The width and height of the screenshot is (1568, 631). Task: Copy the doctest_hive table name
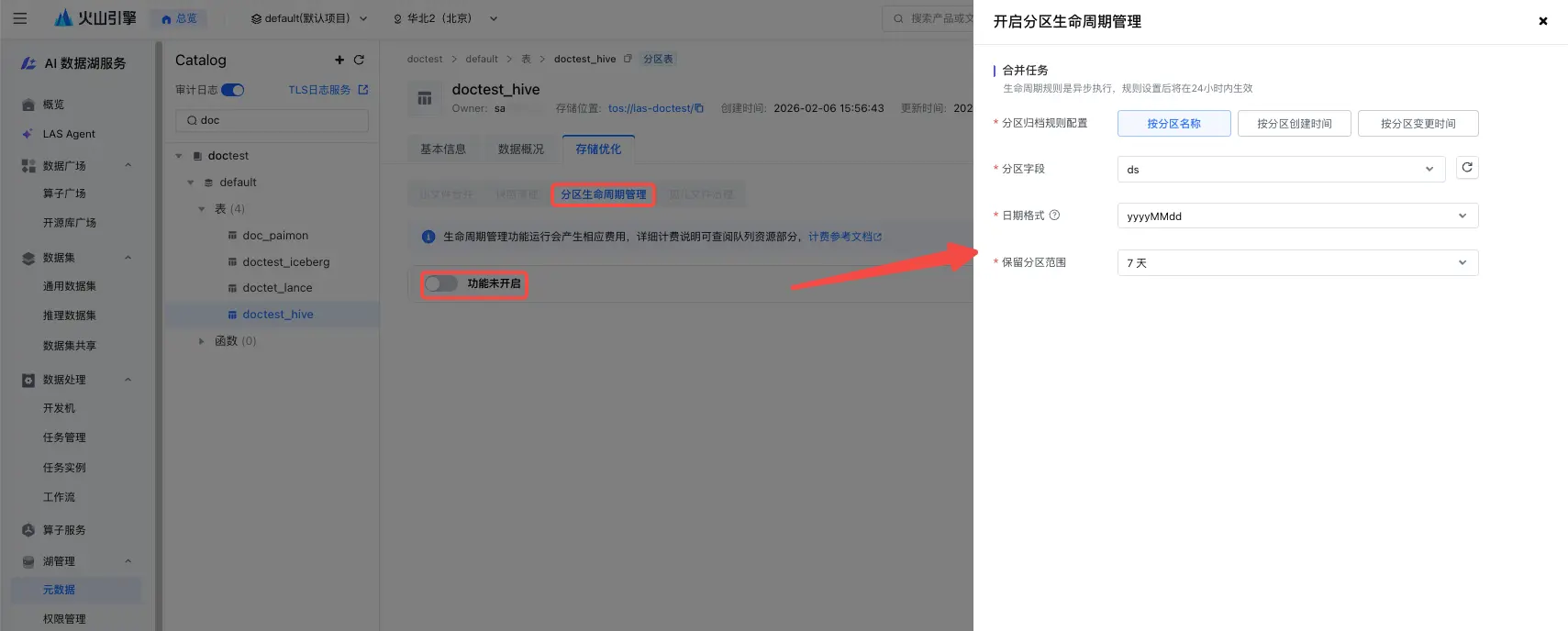pyautogui.click(x=628, y=59)
